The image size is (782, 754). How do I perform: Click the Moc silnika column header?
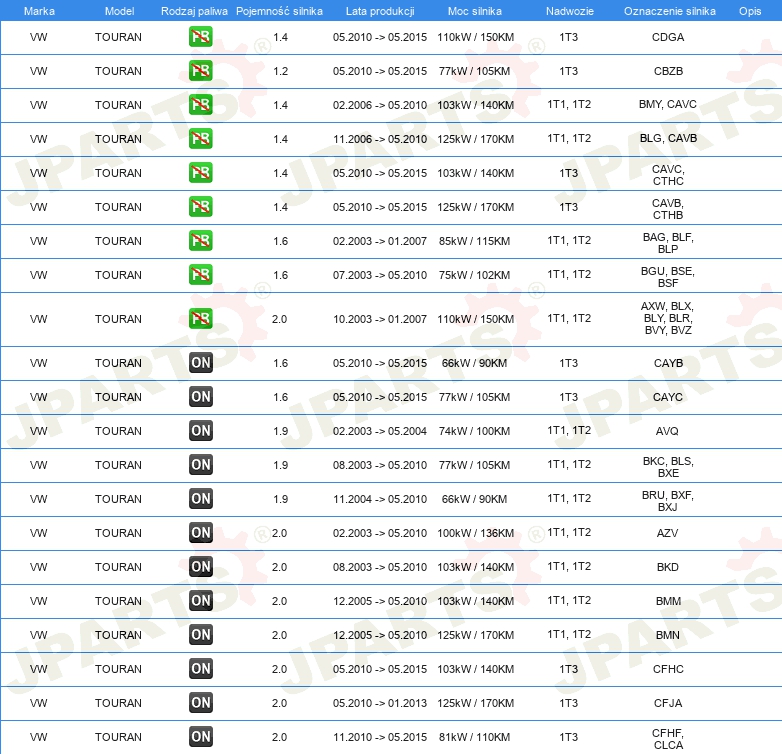(x=475, y=11)
